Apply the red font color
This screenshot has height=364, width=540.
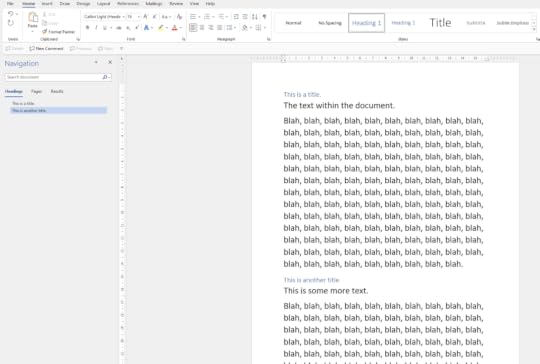click(175, 28)
